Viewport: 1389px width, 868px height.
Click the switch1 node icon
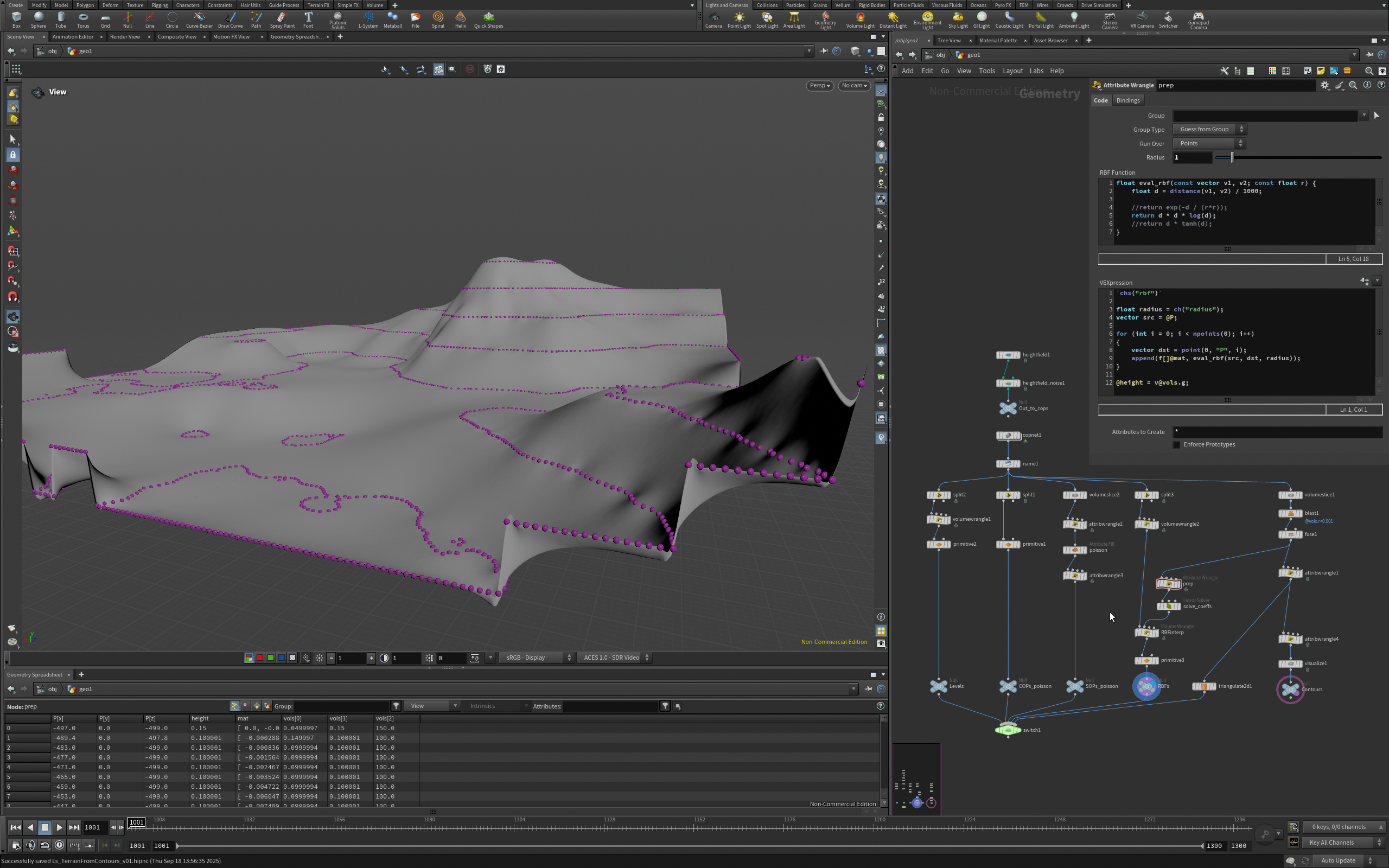tap(1008, 730)
